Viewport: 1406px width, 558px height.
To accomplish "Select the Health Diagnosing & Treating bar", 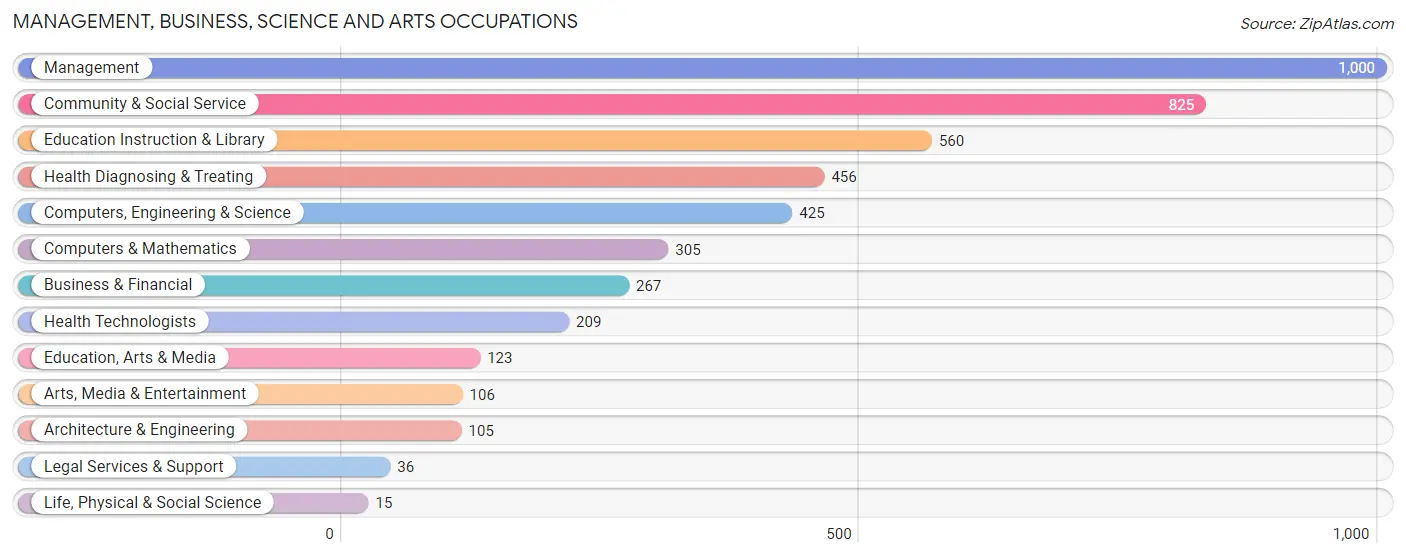I will click(x=421, y=177).
